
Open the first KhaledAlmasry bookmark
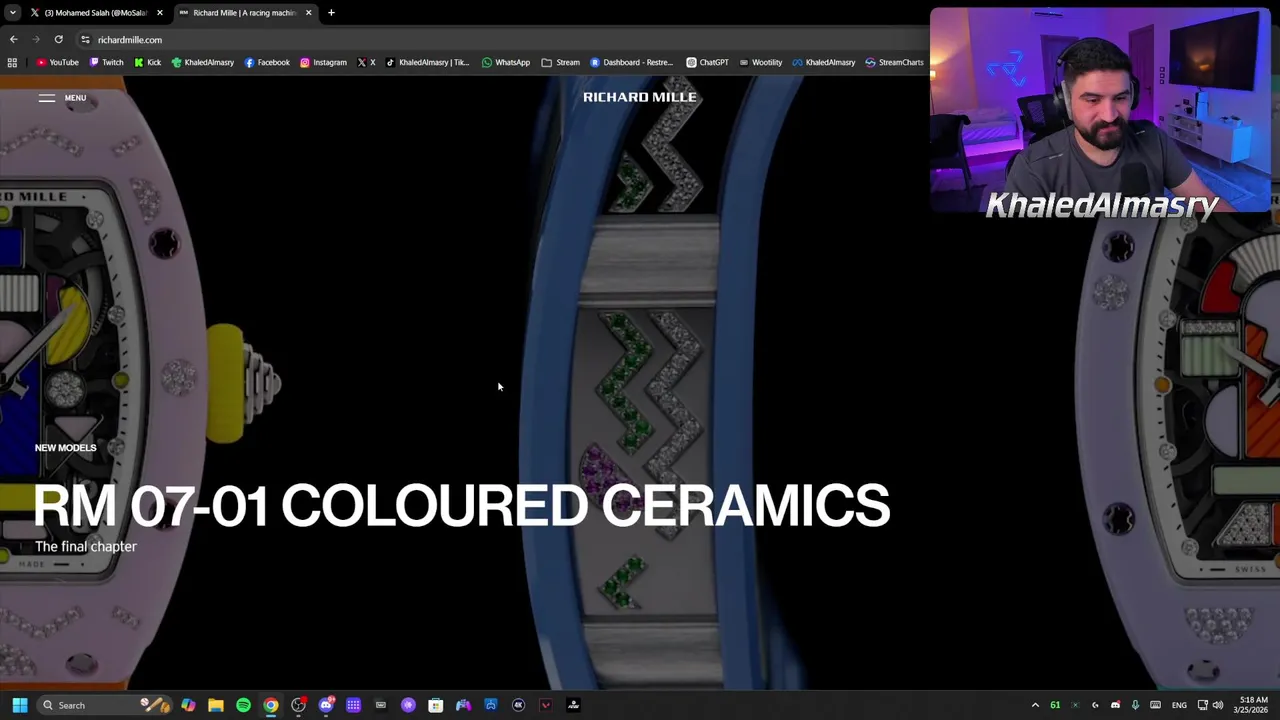(x=202, y=62)
